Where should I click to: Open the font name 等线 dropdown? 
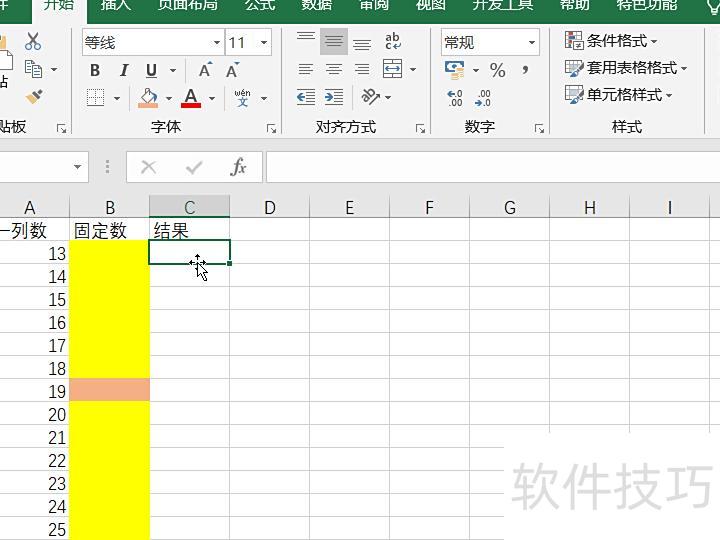point(217,43)
